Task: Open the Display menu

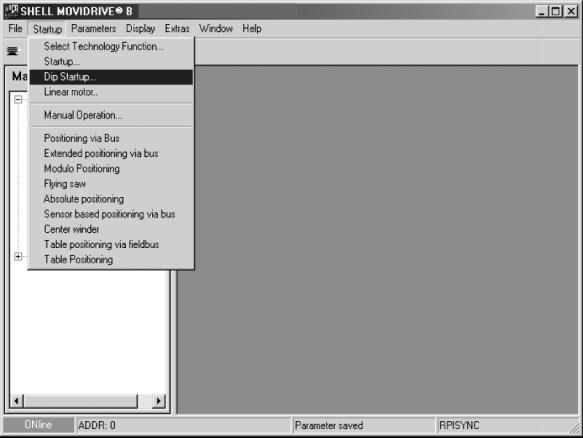Action: pyautogui.click(x=141, y=29)
